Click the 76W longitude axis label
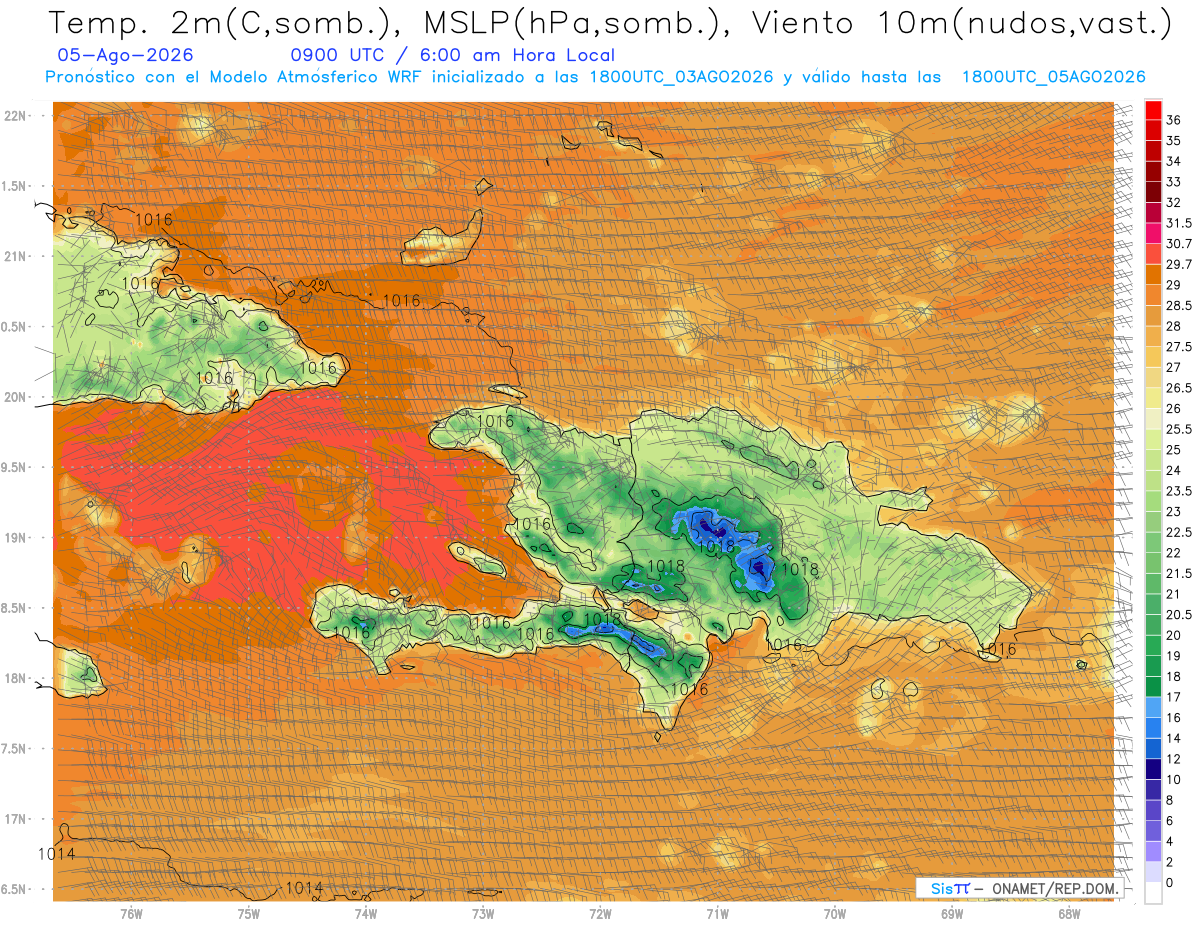The width and height of the screenshot is (1200, 927). click(x=131, y=914)
